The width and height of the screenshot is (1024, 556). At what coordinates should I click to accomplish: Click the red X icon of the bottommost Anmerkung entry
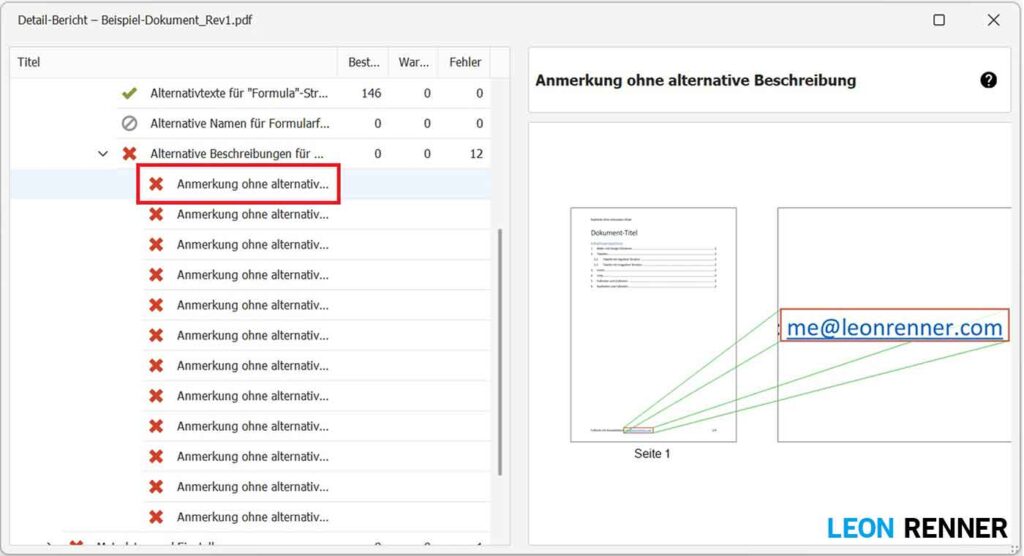pyautogui.click(x=156, y=517)
